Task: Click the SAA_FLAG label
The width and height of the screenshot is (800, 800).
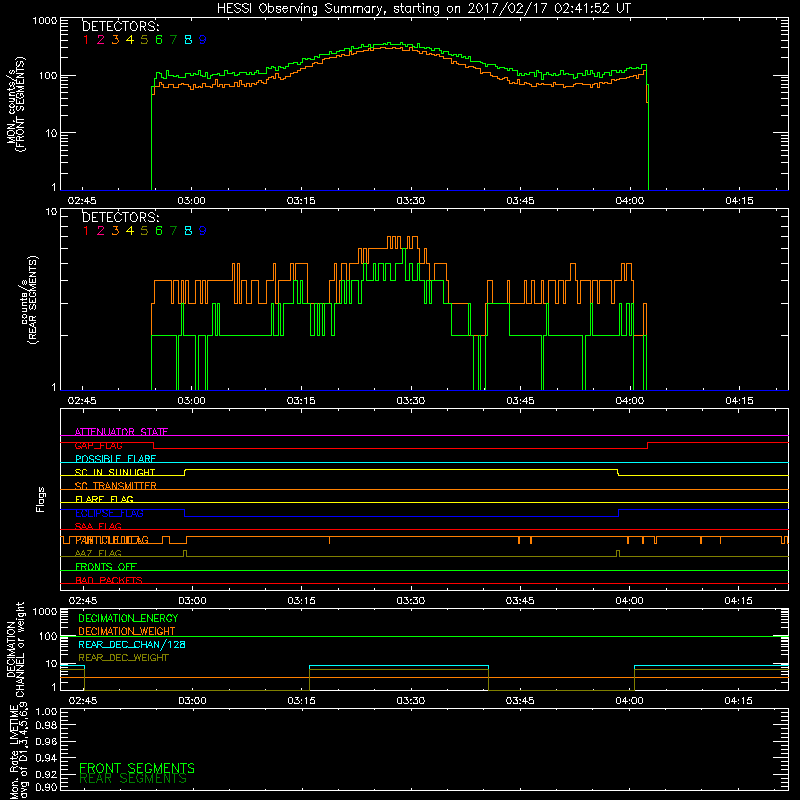Action: pyautogui.click(x=98, y=526)
